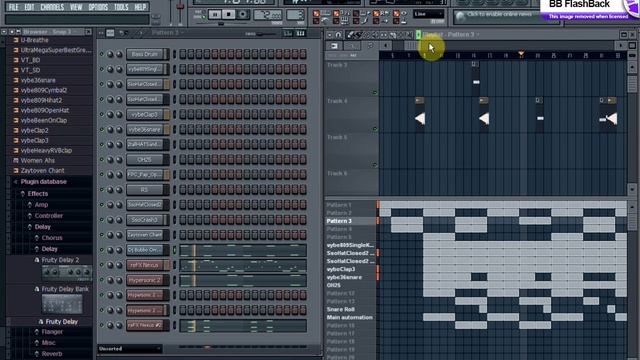Image resolution: width=640 pixels, height=360 pixels.
Task: Click the pause/play transport button
Action: (215, 15)
